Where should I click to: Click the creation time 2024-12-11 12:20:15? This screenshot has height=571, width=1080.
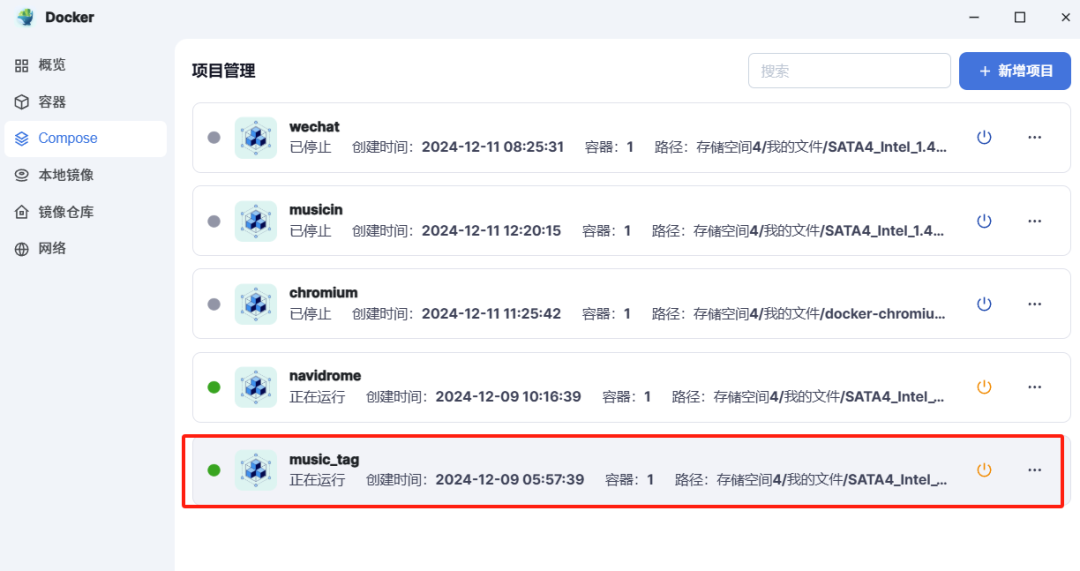point(491,231)
